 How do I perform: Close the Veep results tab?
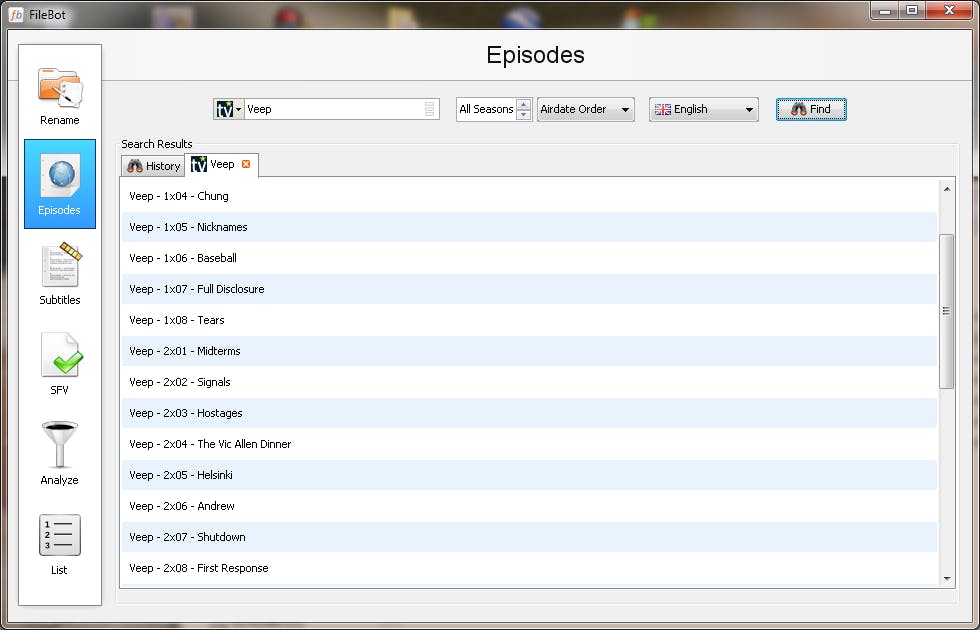coord(246,164)
